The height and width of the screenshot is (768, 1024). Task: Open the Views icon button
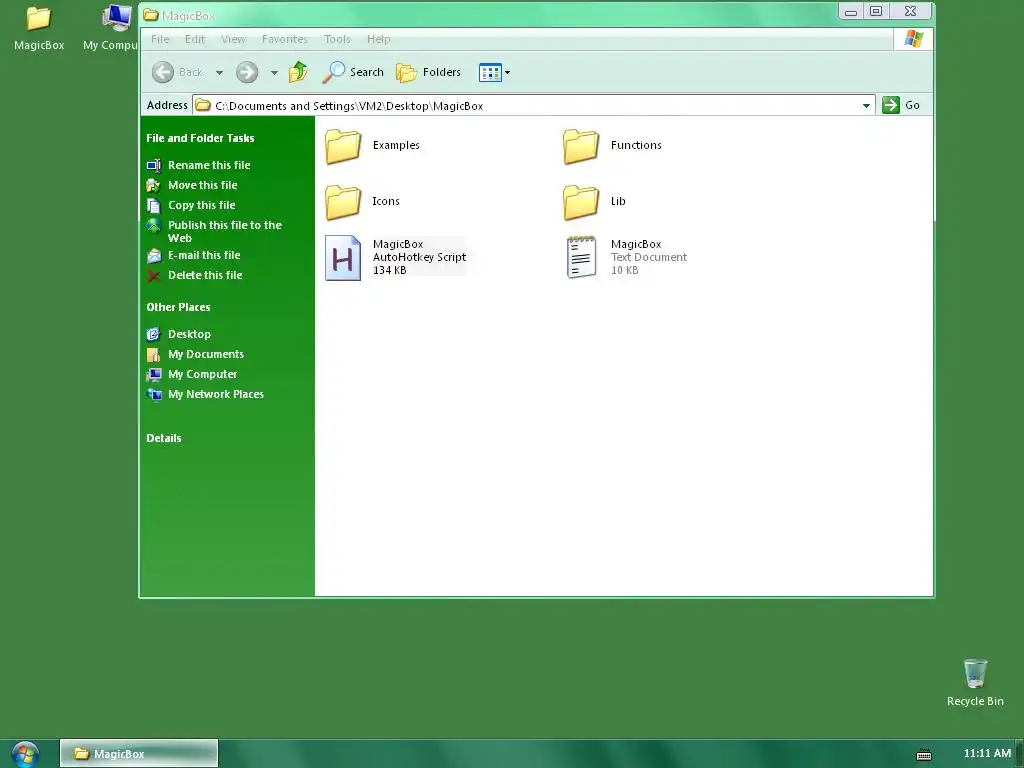[490, 72]
